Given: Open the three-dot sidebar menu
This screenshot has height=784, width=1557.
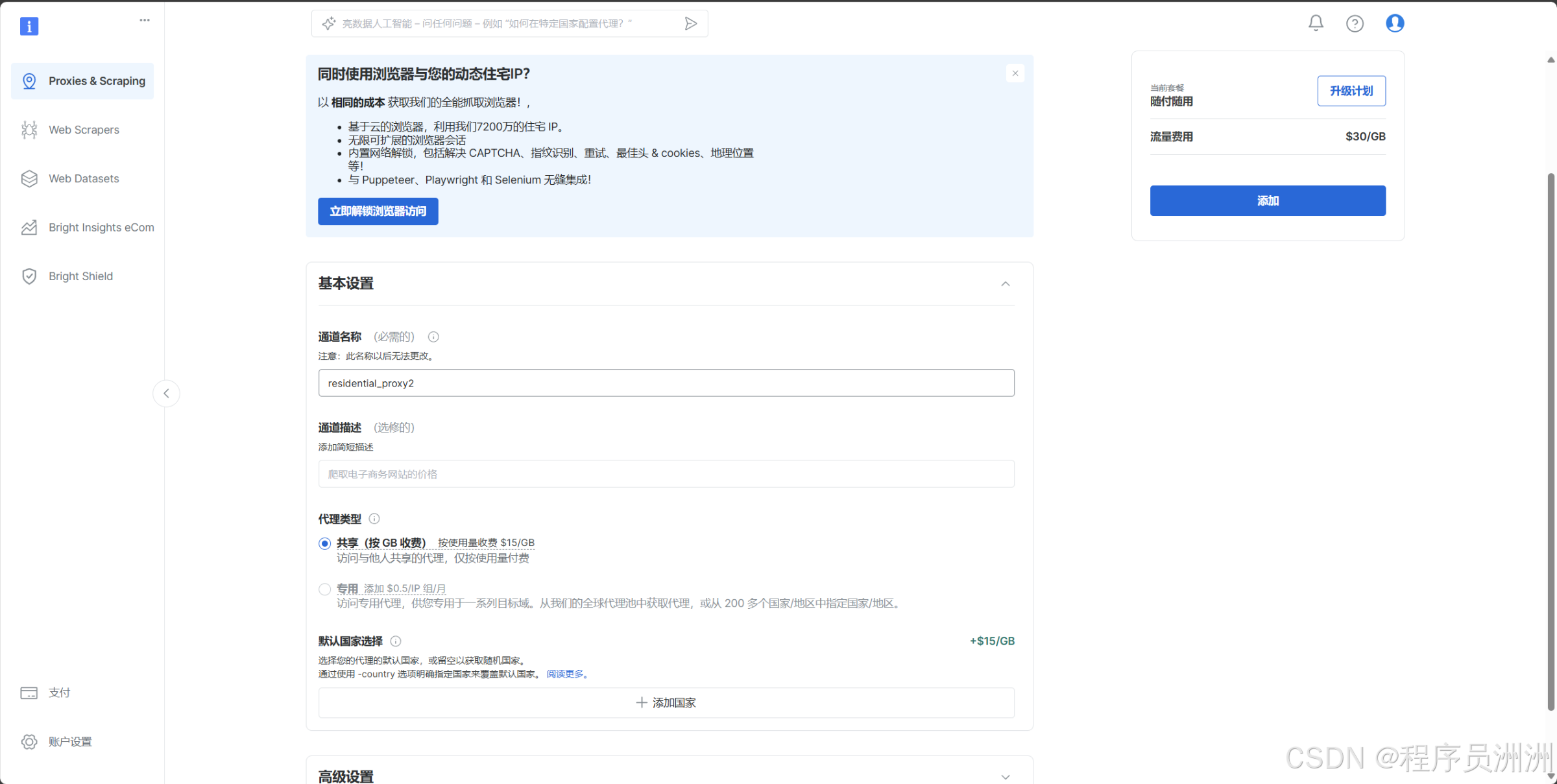Looking at the screenshot, I should pyautogui.click(x=145, y=20).
